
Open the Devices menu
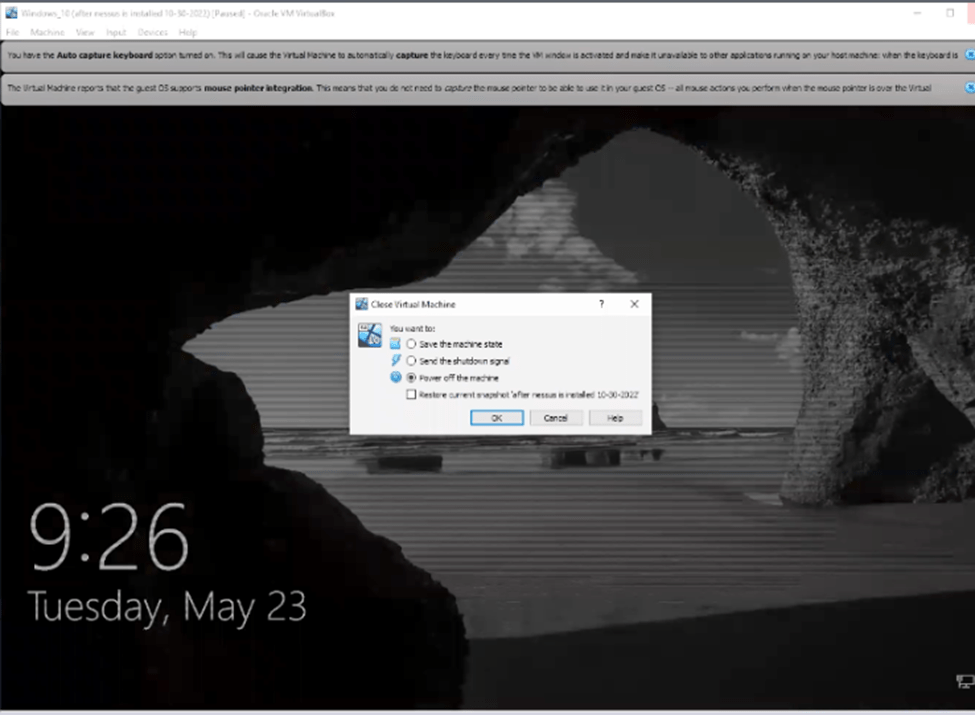(x=153, y=33)
